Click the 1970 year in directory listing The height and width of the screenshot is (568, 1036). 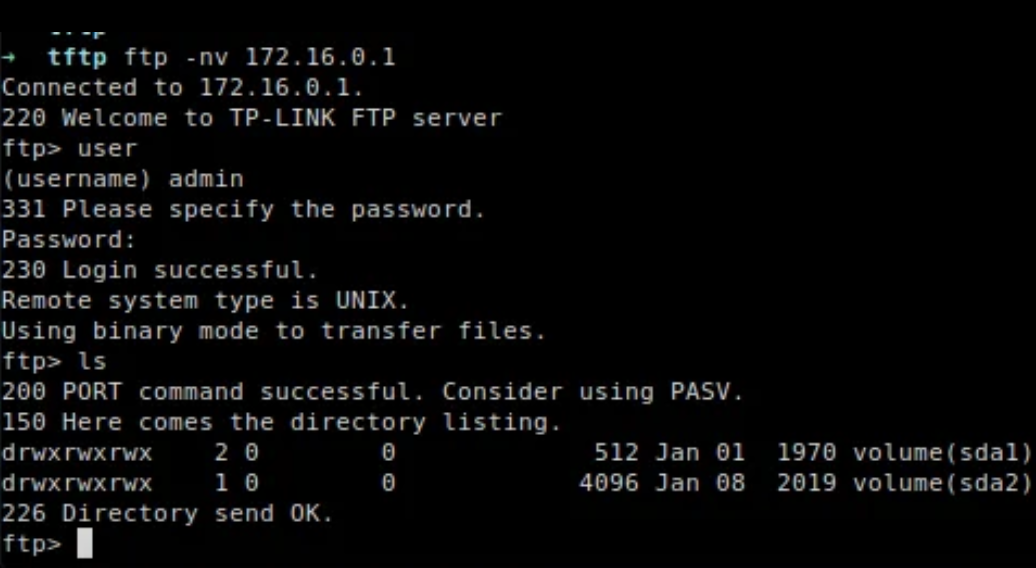[x=806, y=453]
